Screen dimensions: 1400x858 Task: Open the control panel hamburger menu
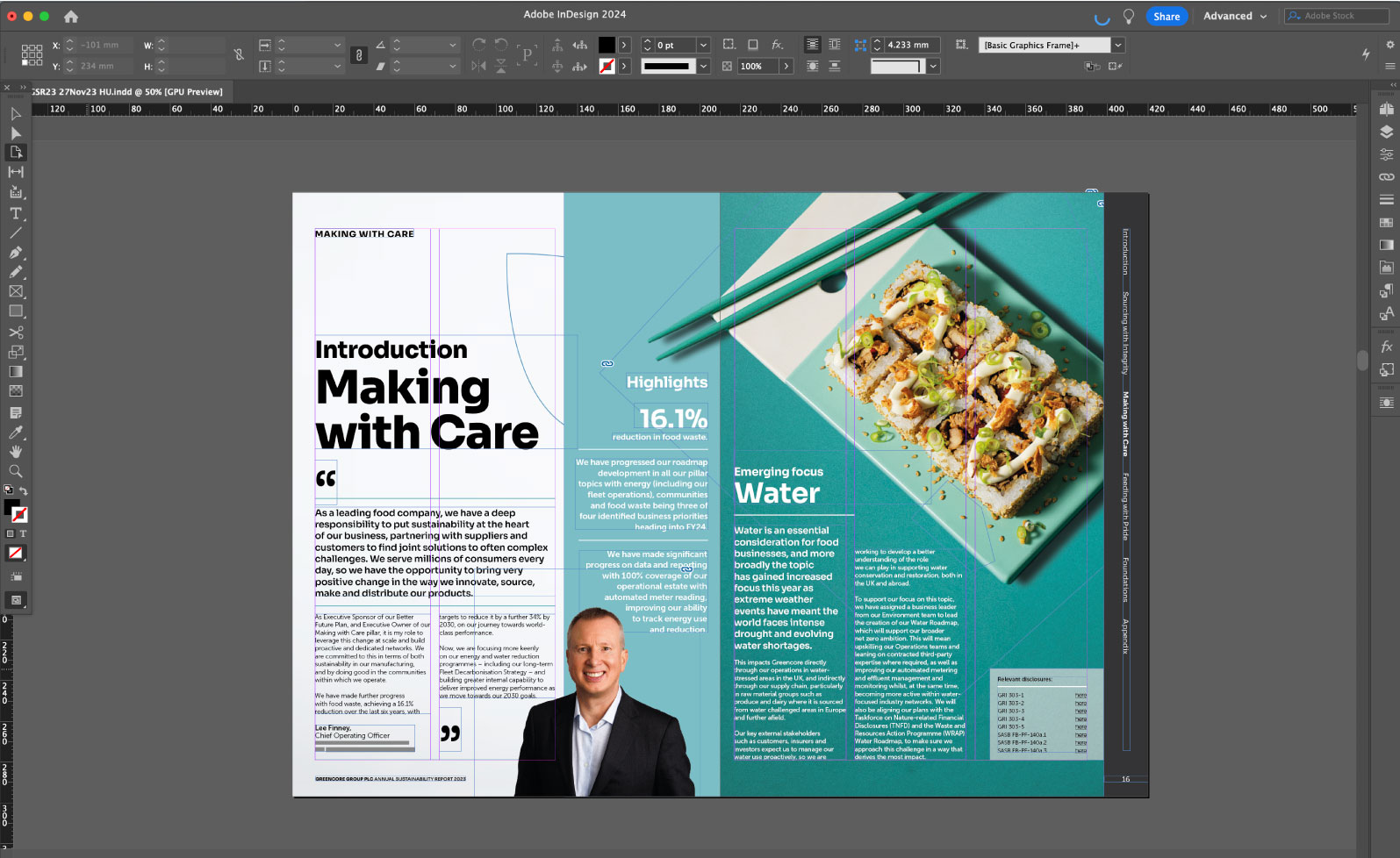tap(1389, 66)
